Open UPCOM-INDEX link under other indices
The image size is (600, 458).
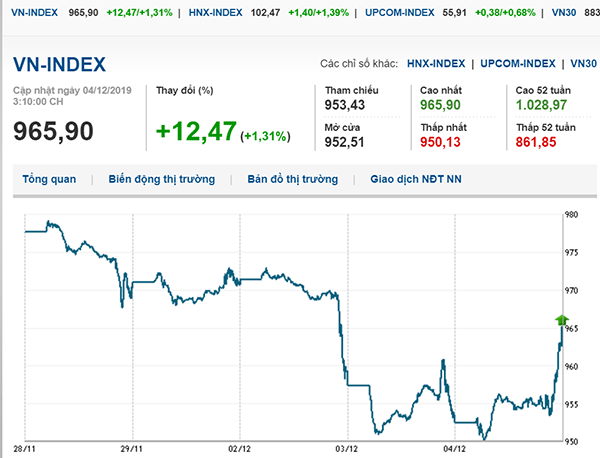(516, 63)
